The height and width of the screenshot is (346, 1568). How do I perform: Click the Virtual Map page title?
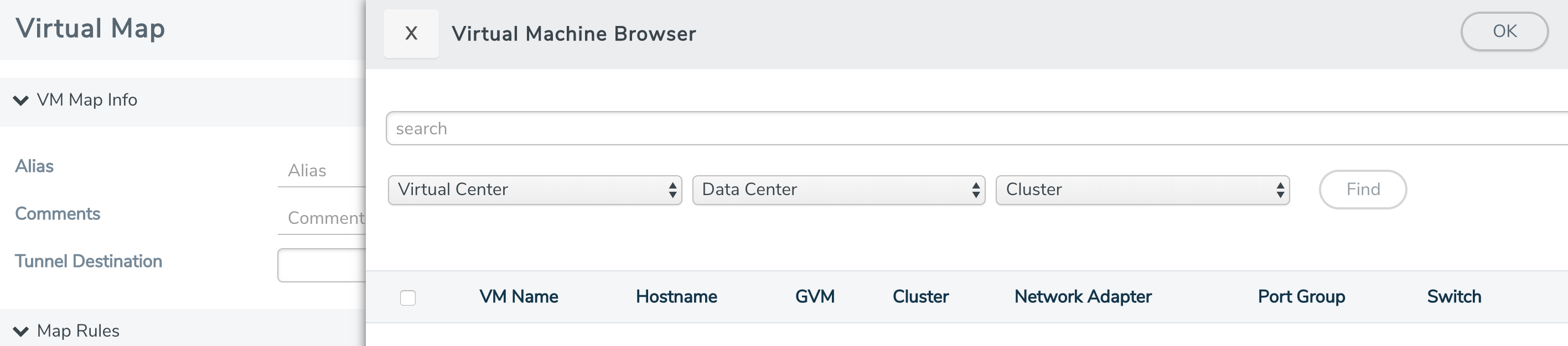[x=90, y=28]
